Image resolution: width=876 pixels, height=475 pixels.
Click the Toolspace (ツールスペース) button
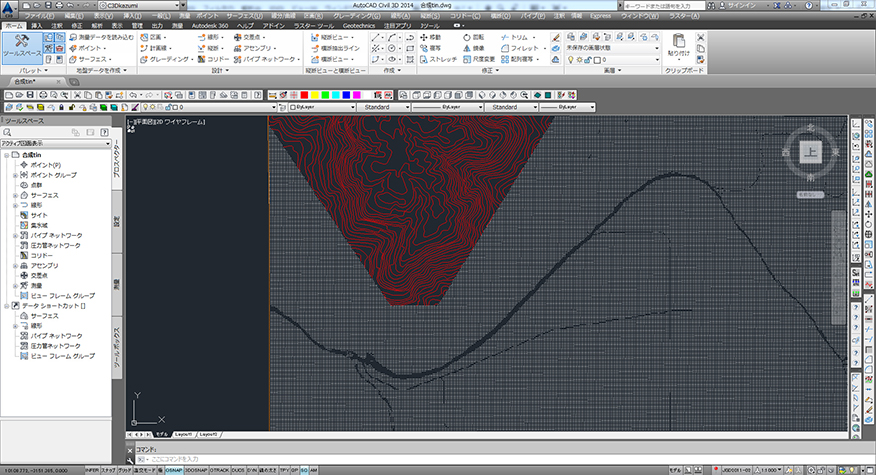22,47
